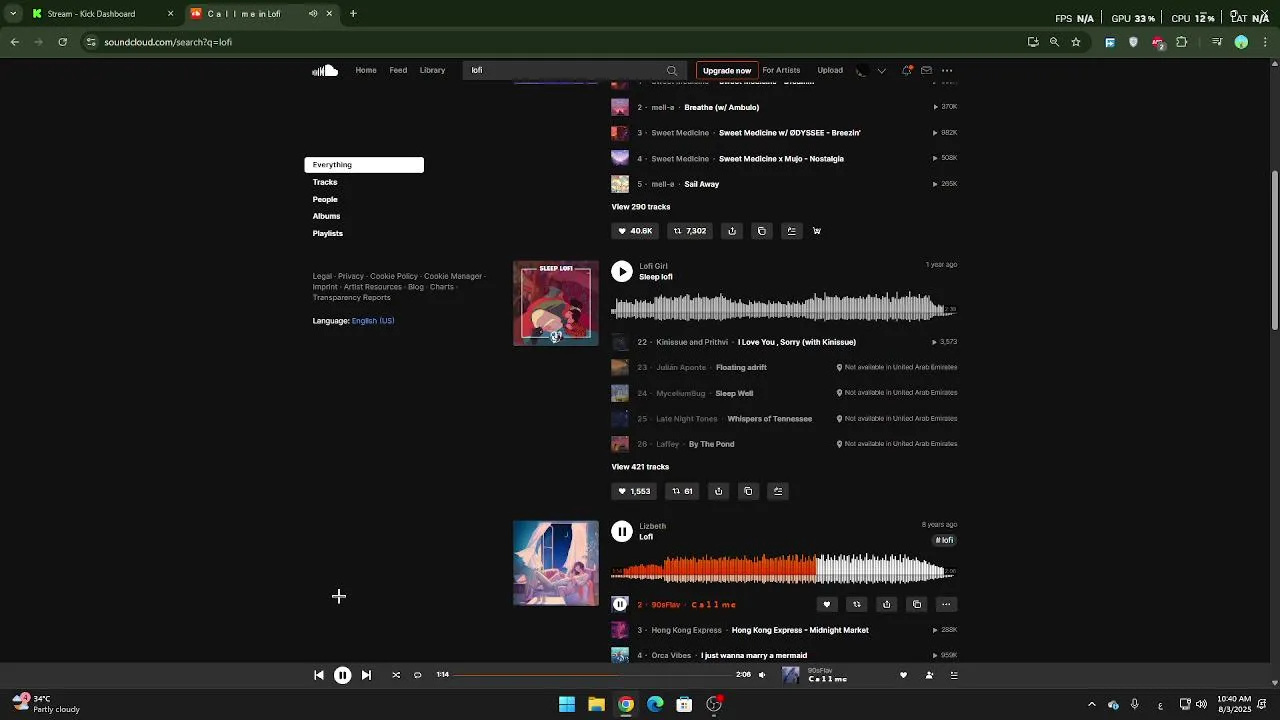This screenshot has width=1280, height=720.
Task: Open the Sleep lofi cover artwork
Action: tap(556, 303)
